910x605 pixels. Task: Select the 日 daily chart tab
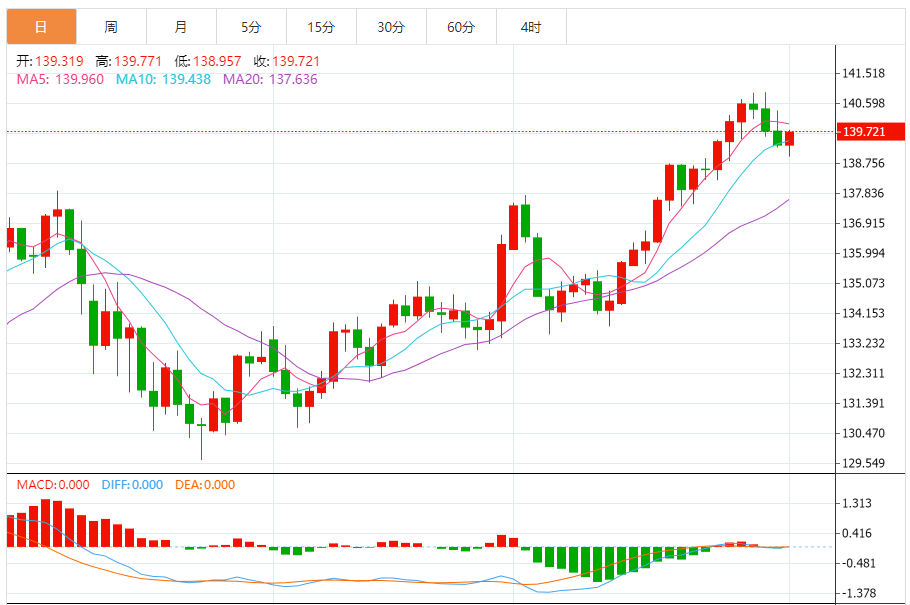tap(41, 27)
